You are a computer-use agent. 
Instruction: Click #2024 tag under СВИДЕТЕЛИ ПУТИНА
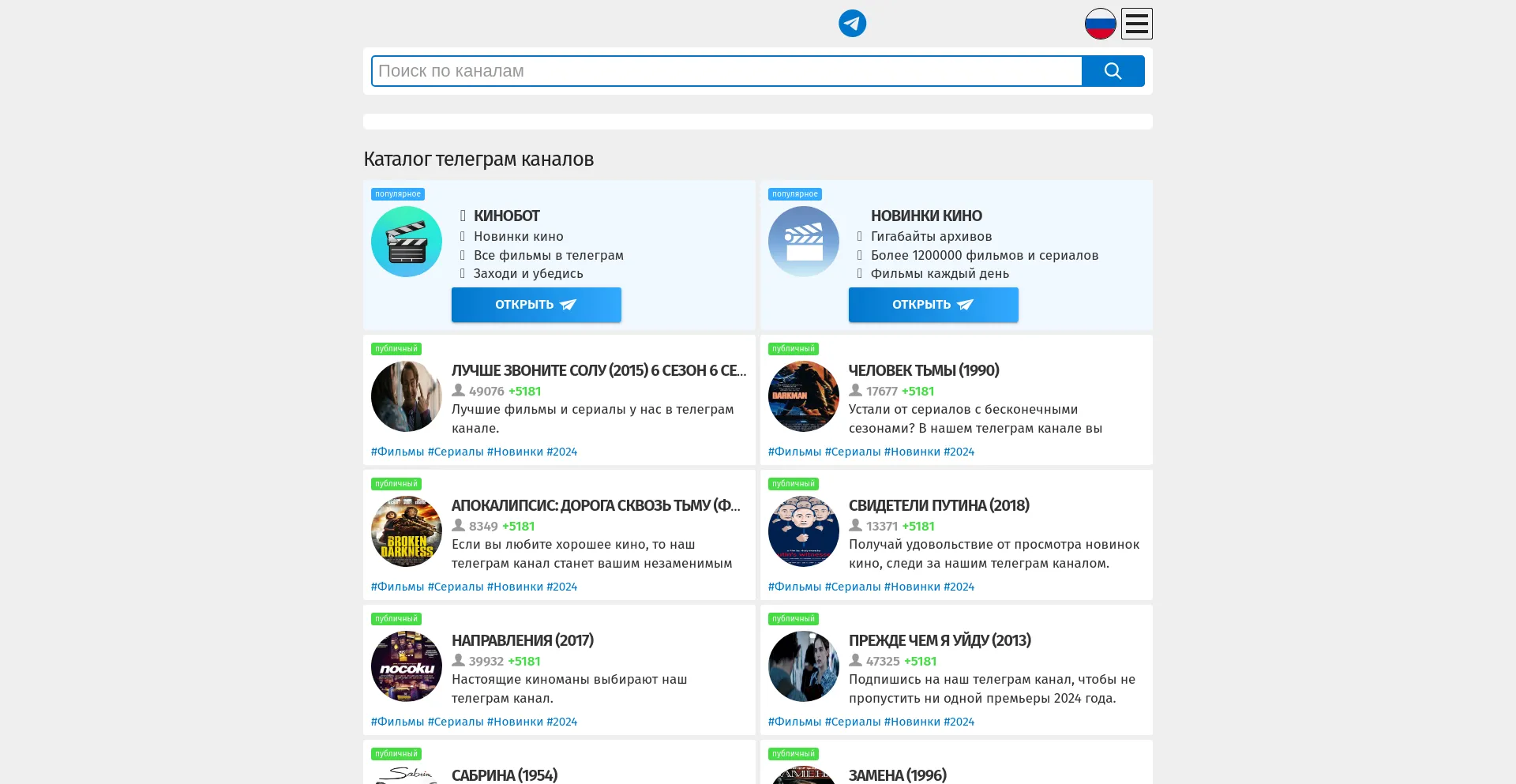pyautogui.click(x=959, y=587)
